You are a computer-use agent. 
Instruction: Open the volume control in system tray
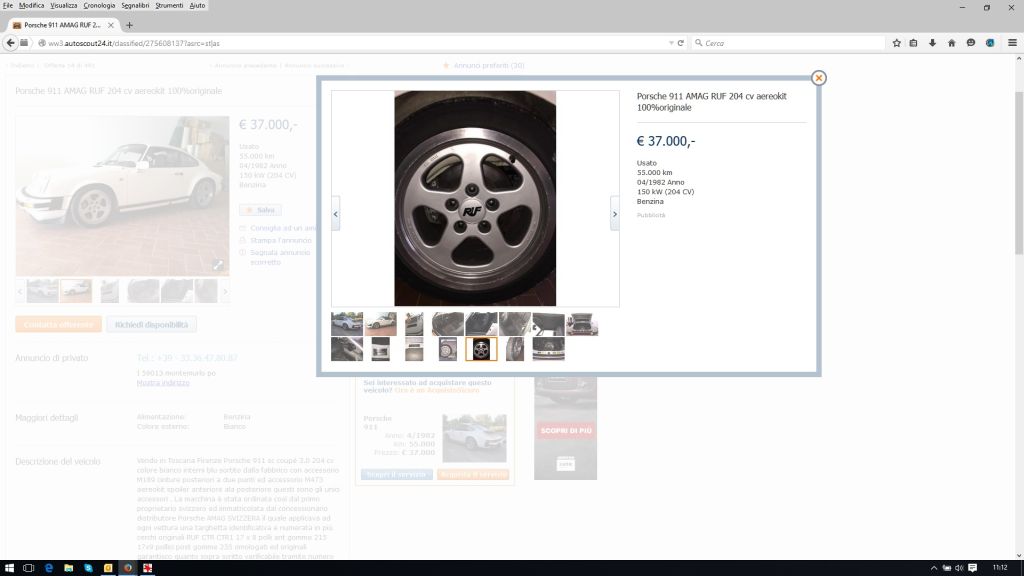(x=959, y=568)
